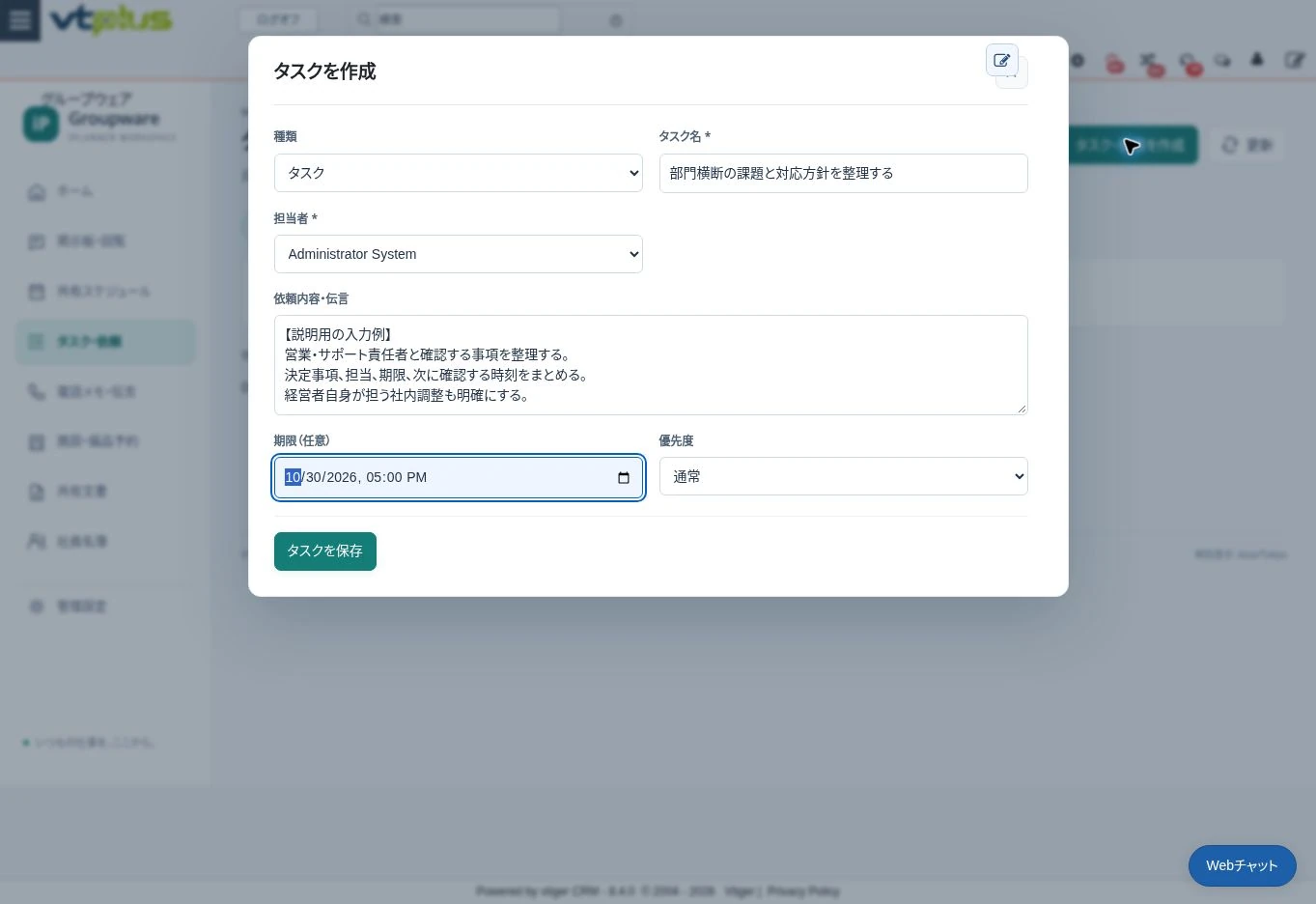1316x904 pixels.
Task: Click the shared document file icon in the sidebar
Action: click(x=37, y=492)
